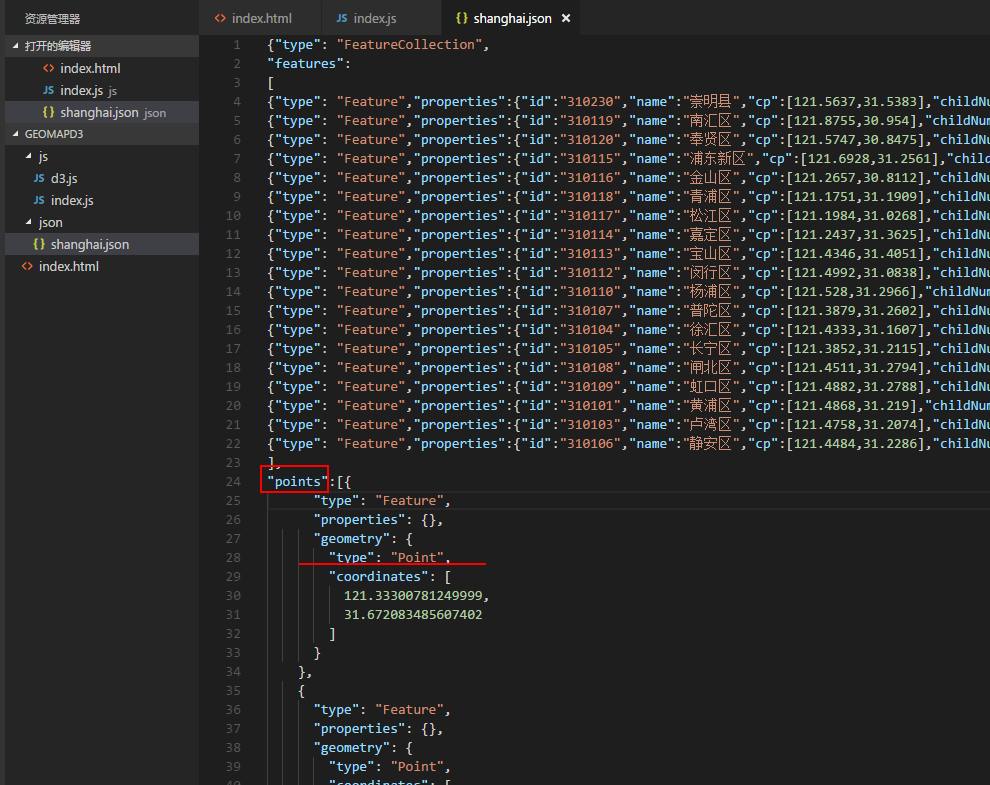Collapse the js folder in explorer

(x=26, y=156)
